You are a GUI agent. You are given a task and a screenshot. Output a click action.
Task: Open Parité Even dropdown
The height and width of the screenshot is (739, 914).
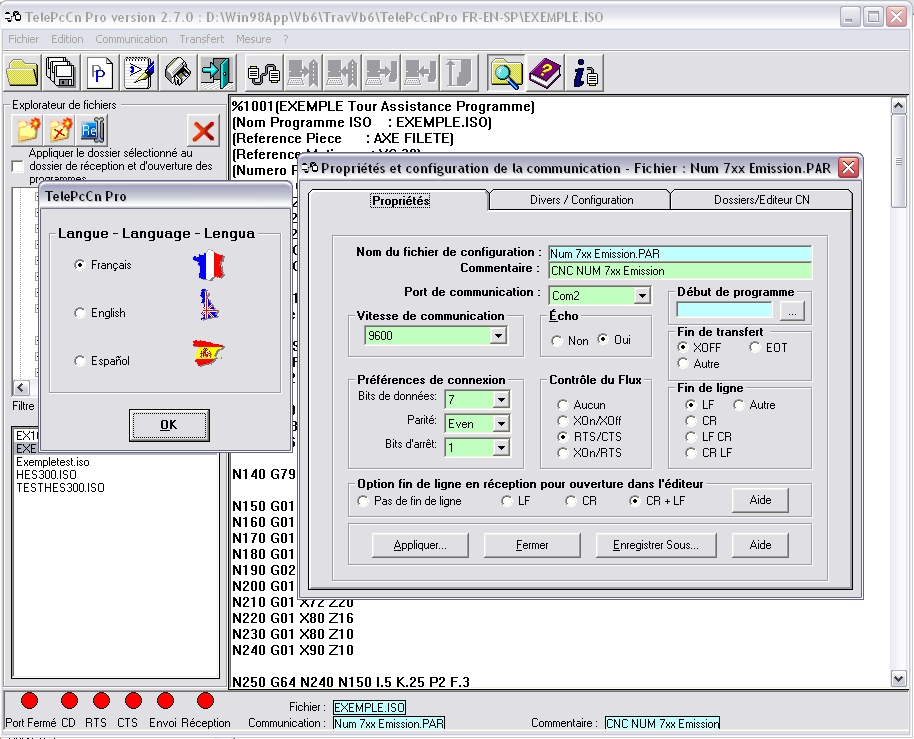coord(501,423)
